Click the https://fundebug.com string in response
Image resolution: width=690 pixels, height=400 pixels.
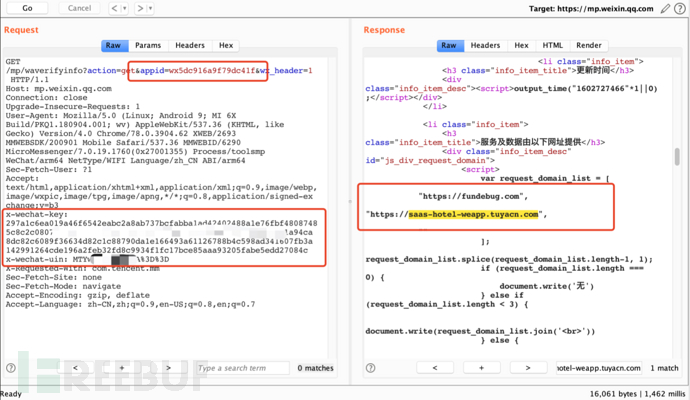[x=471, y=196]
